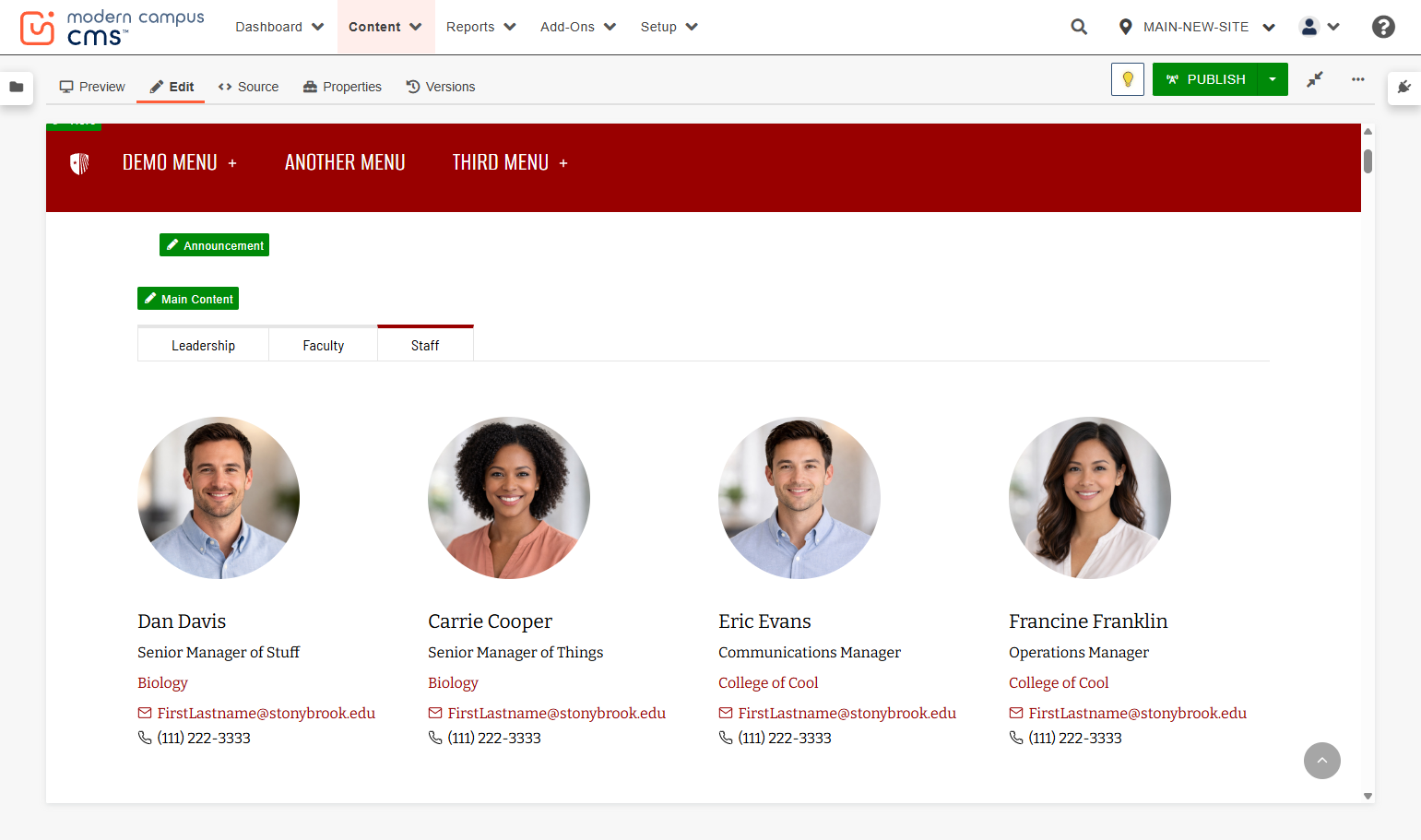This screenshot has width=1421, height=840.
Task: Open the Versions tab
Action: 441,87
